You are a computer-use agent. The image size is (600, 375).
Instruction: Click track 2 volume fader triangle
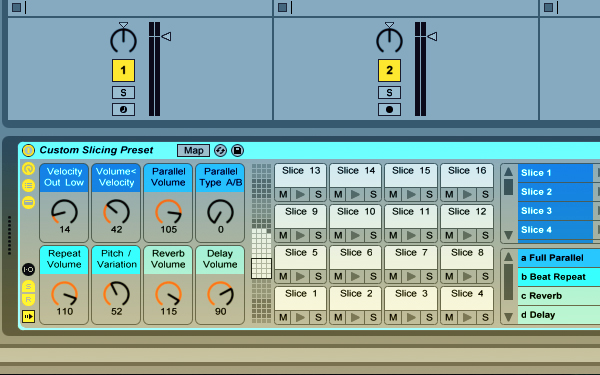[432, 36]
